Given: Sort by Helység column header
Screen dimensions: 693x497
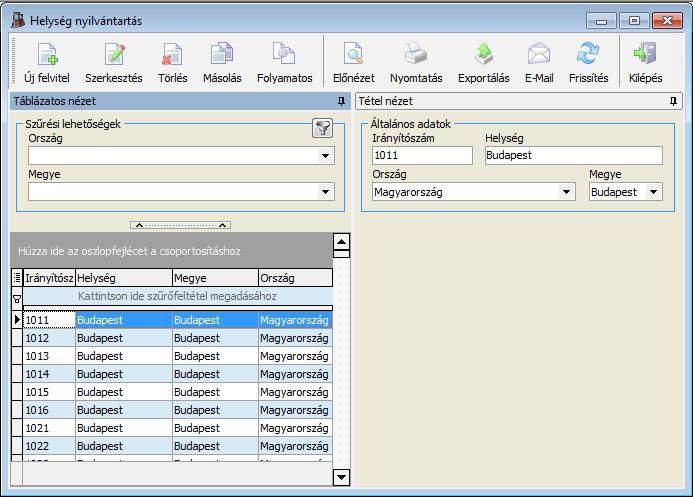Looking at the screenshot, I should 124,278.
